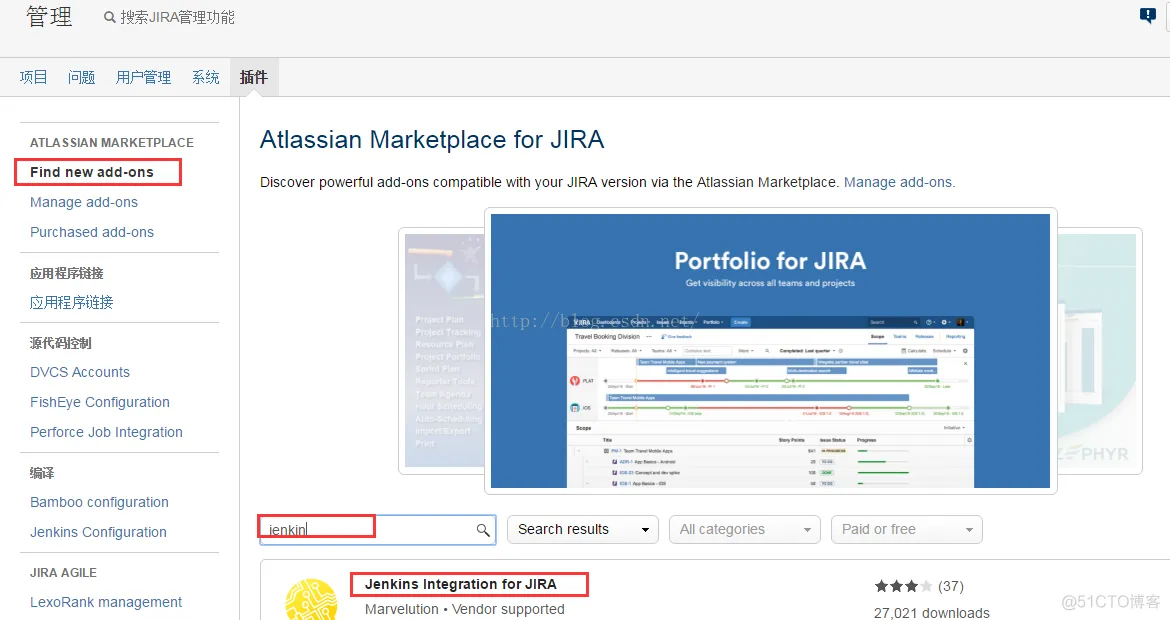Click the JIRA AGILE section header
The width and height of the screenshot is (1170, 620).
click(63, 572)
